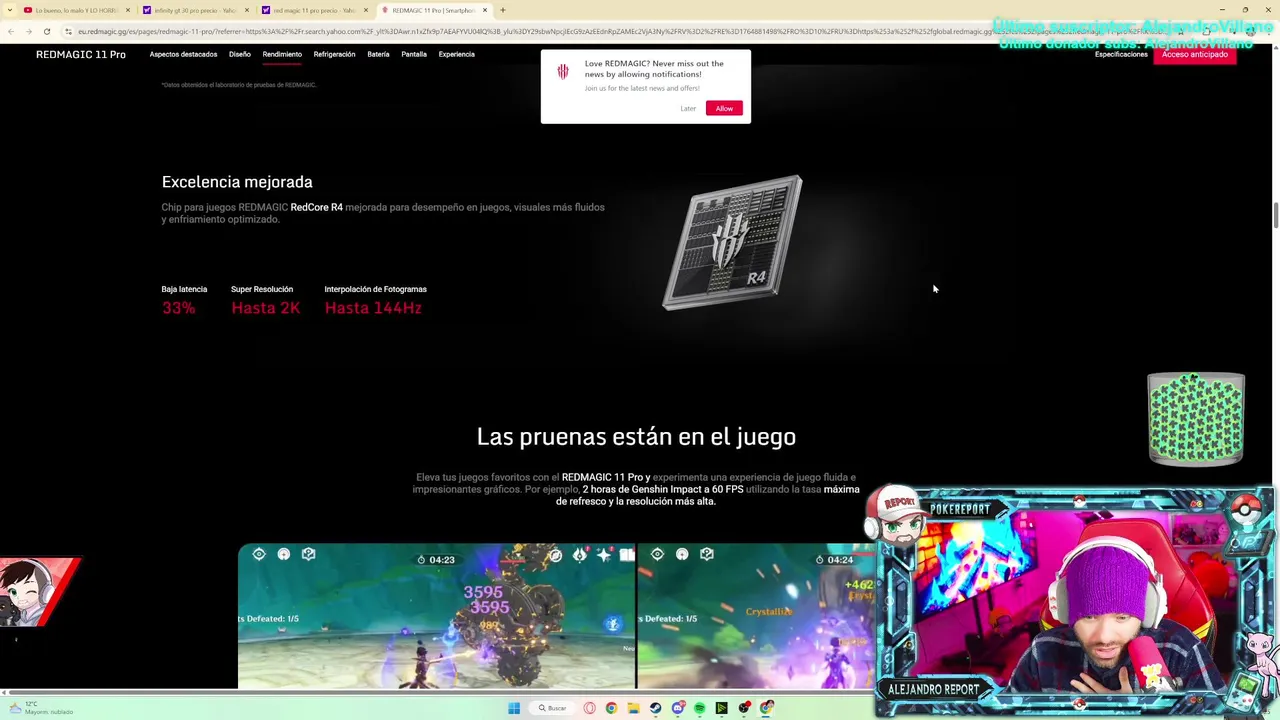Click the weather widget in taskbar

(40, 708)
